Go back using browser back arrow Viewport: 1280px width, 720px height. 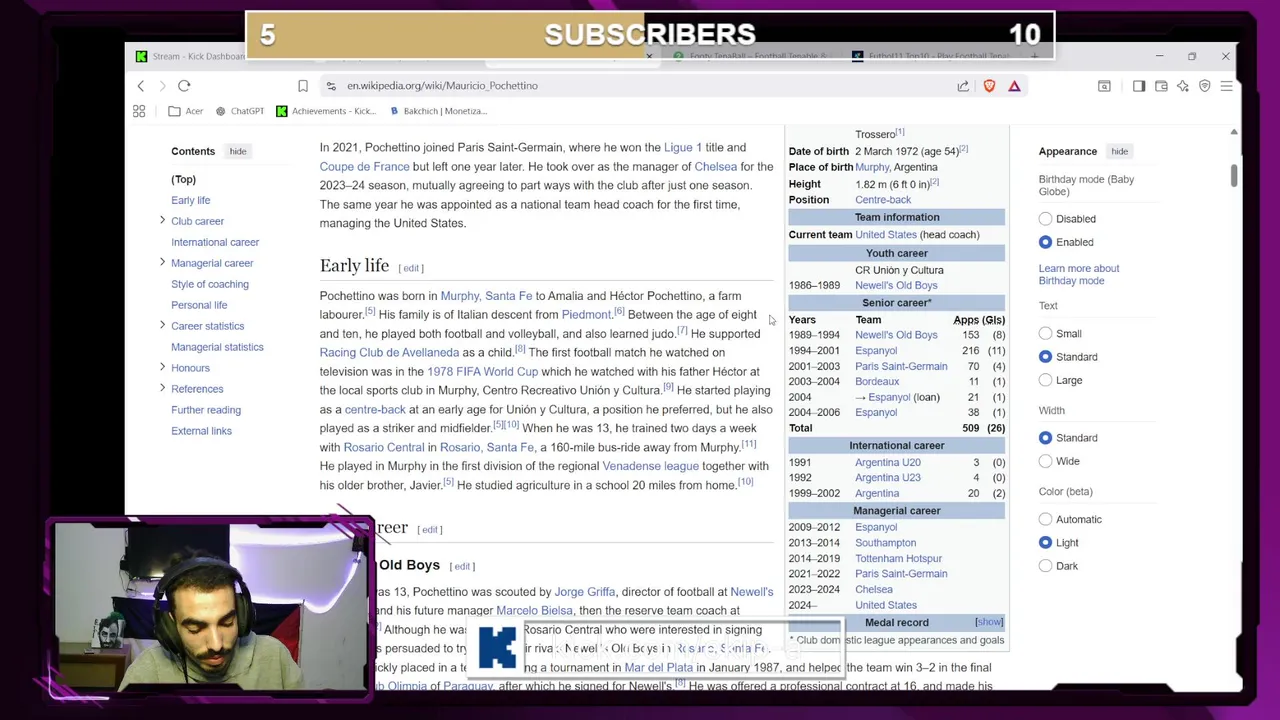click(141, 86)
